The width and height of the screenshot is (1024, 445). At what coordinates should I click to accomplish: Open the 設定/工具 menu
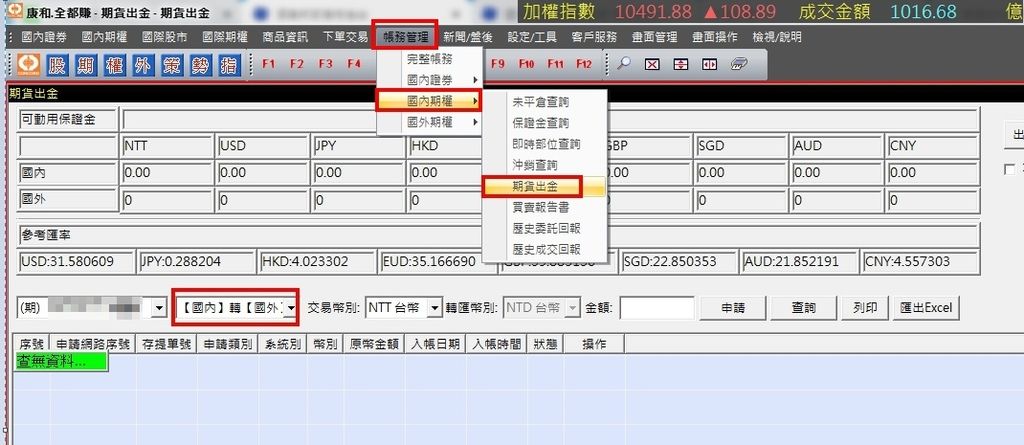coord(532,37)
